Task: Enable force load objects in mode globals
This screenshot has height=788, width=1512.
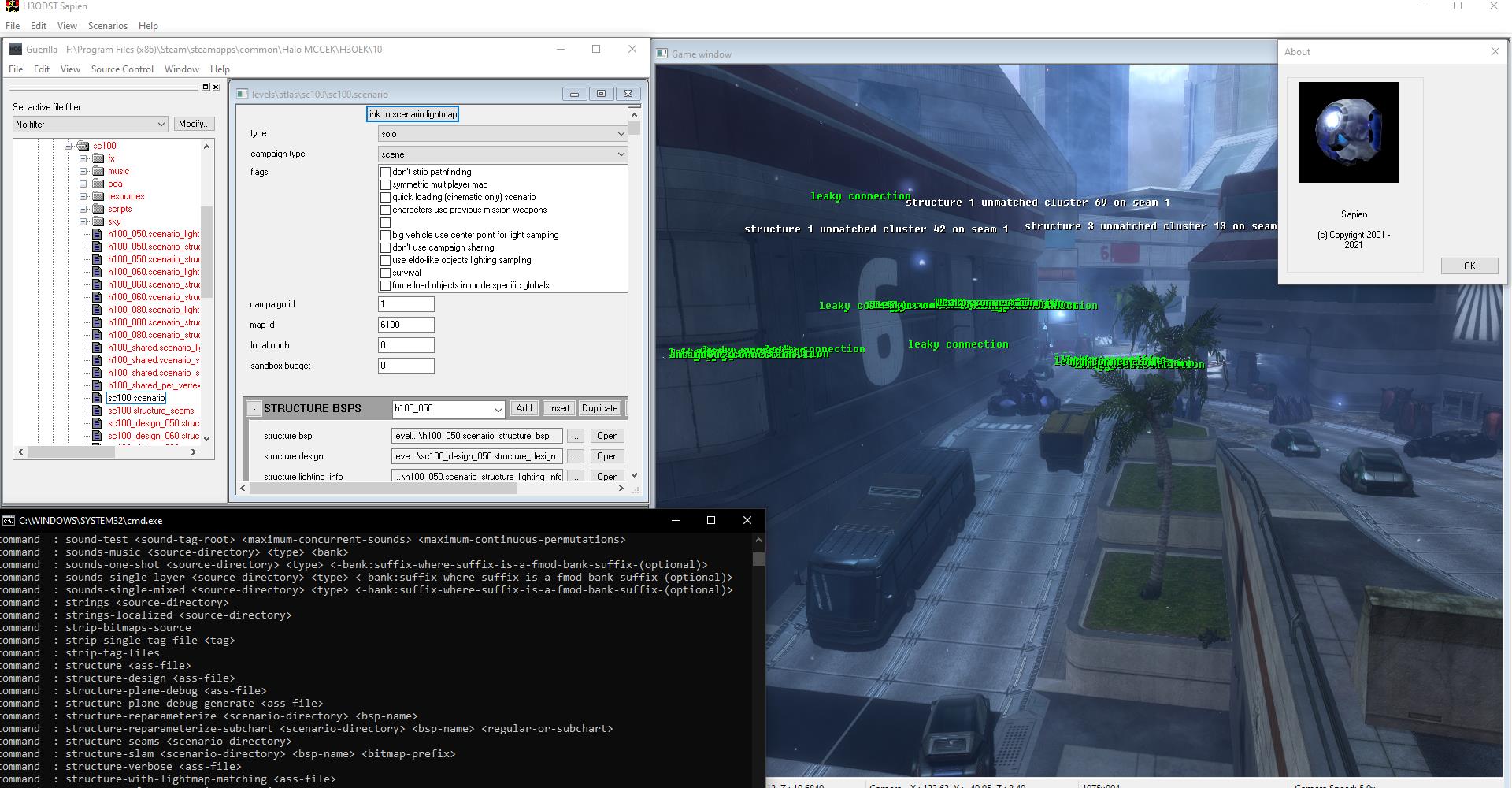Action: 386,285
